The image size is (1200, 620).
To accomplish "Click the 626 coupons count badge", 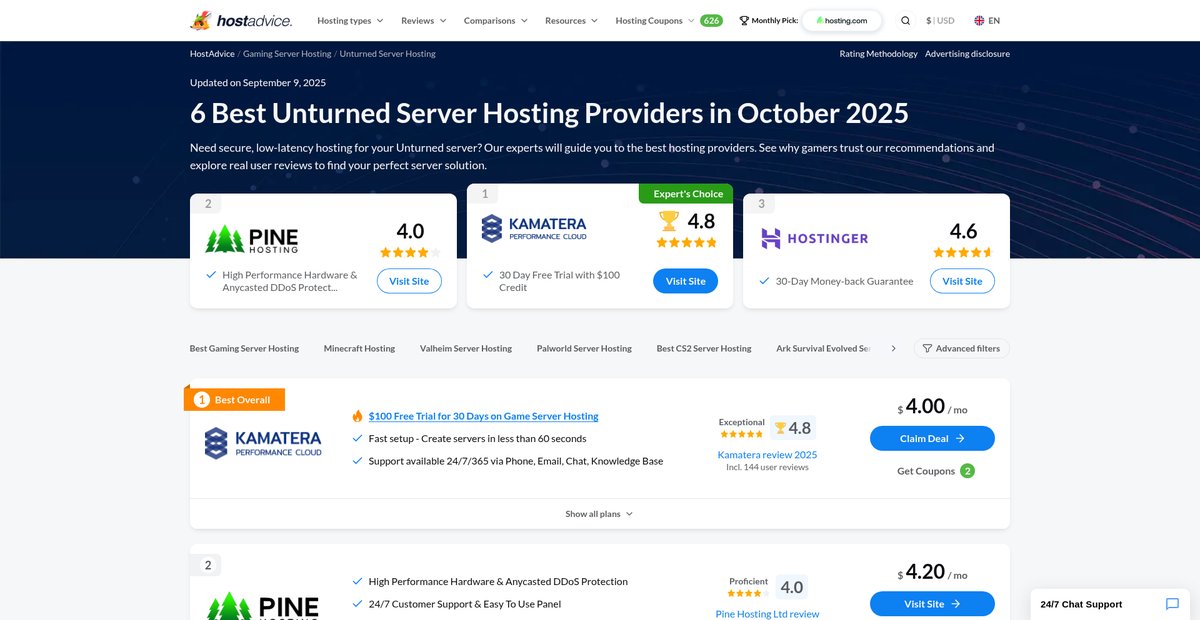I will [711, 20].
